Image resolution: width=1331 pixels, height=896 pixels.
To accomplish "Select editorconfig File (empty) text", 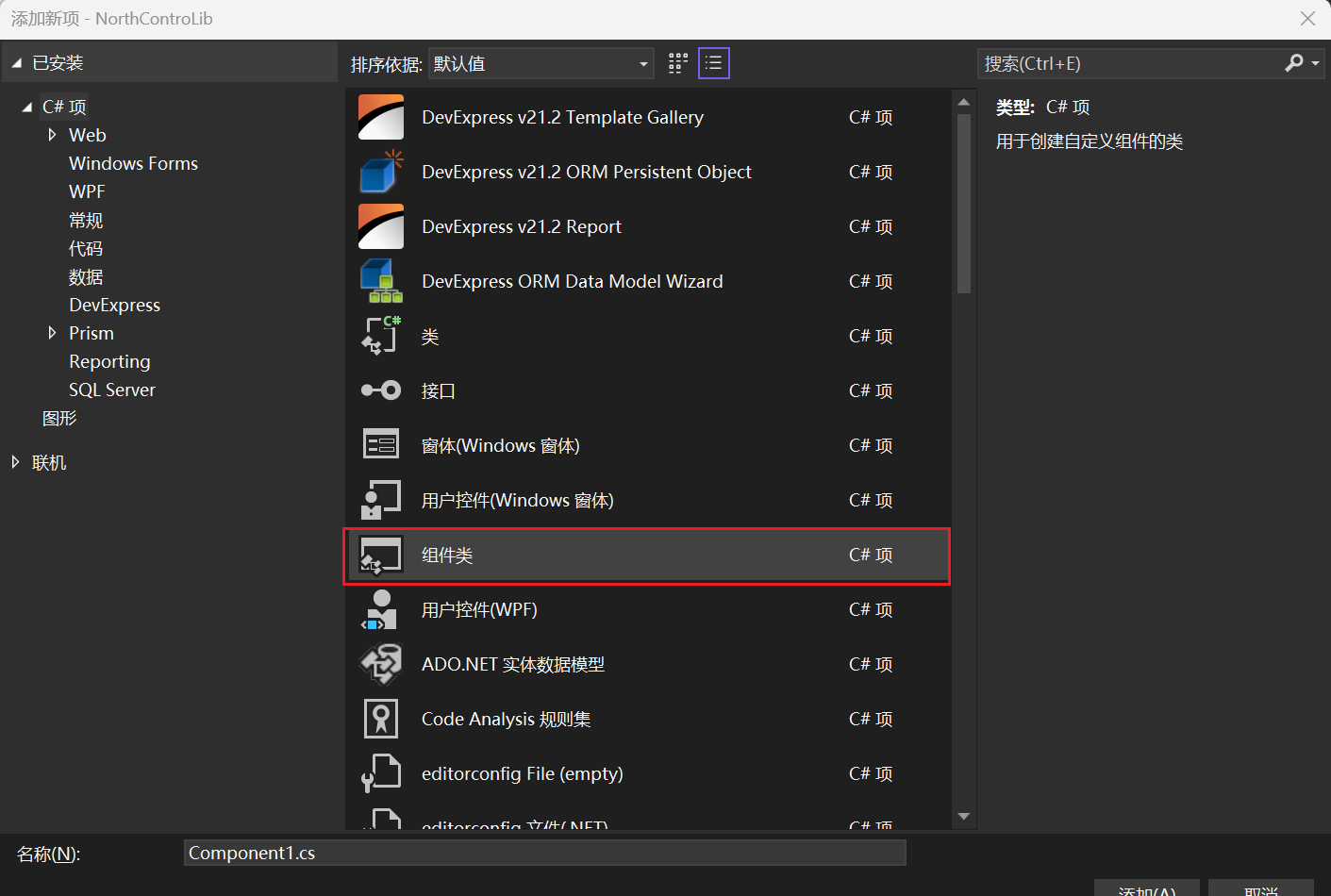I will click(523, 773).
